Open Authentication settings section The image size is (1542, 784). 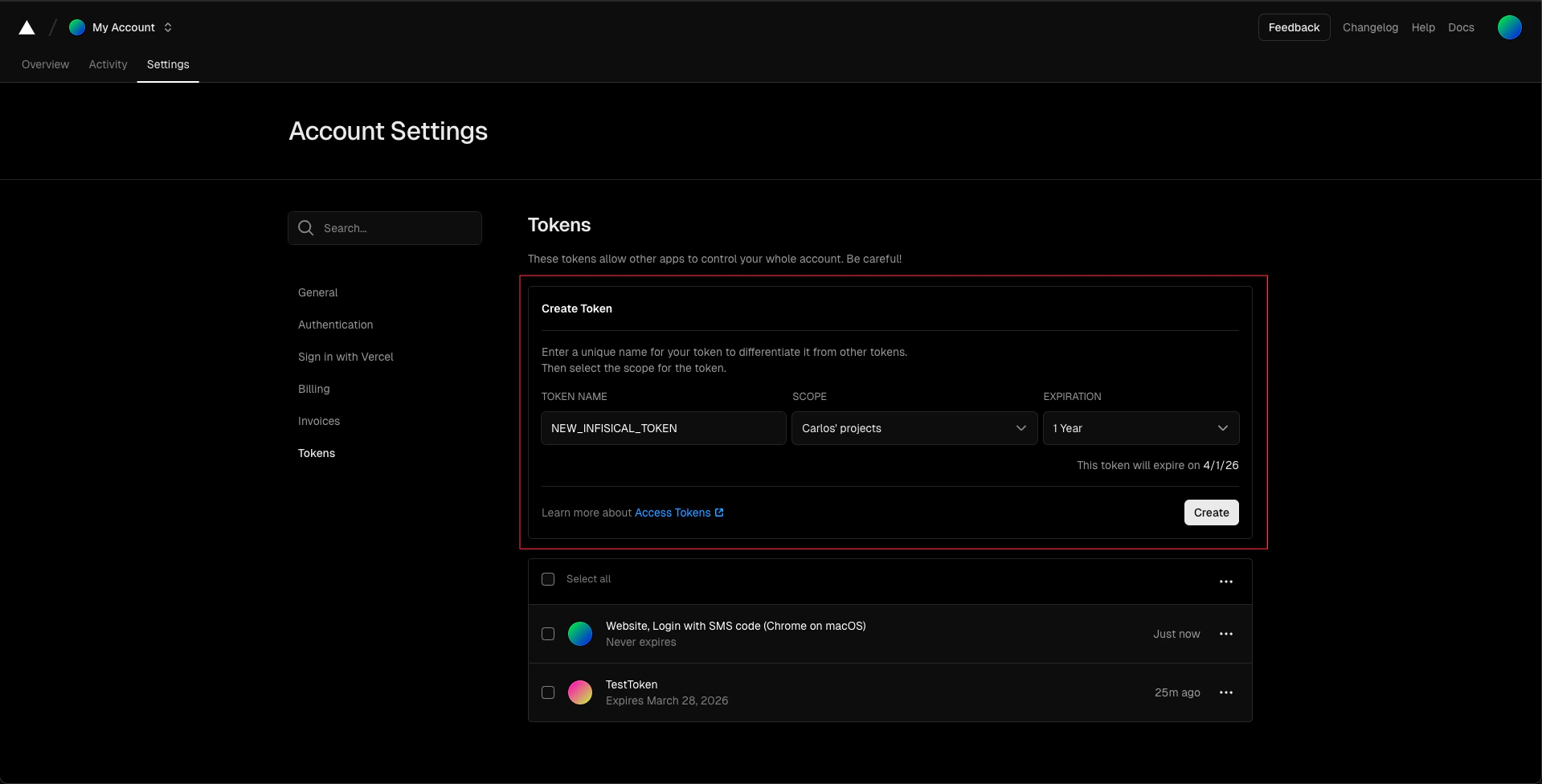(x=335, y=325)
